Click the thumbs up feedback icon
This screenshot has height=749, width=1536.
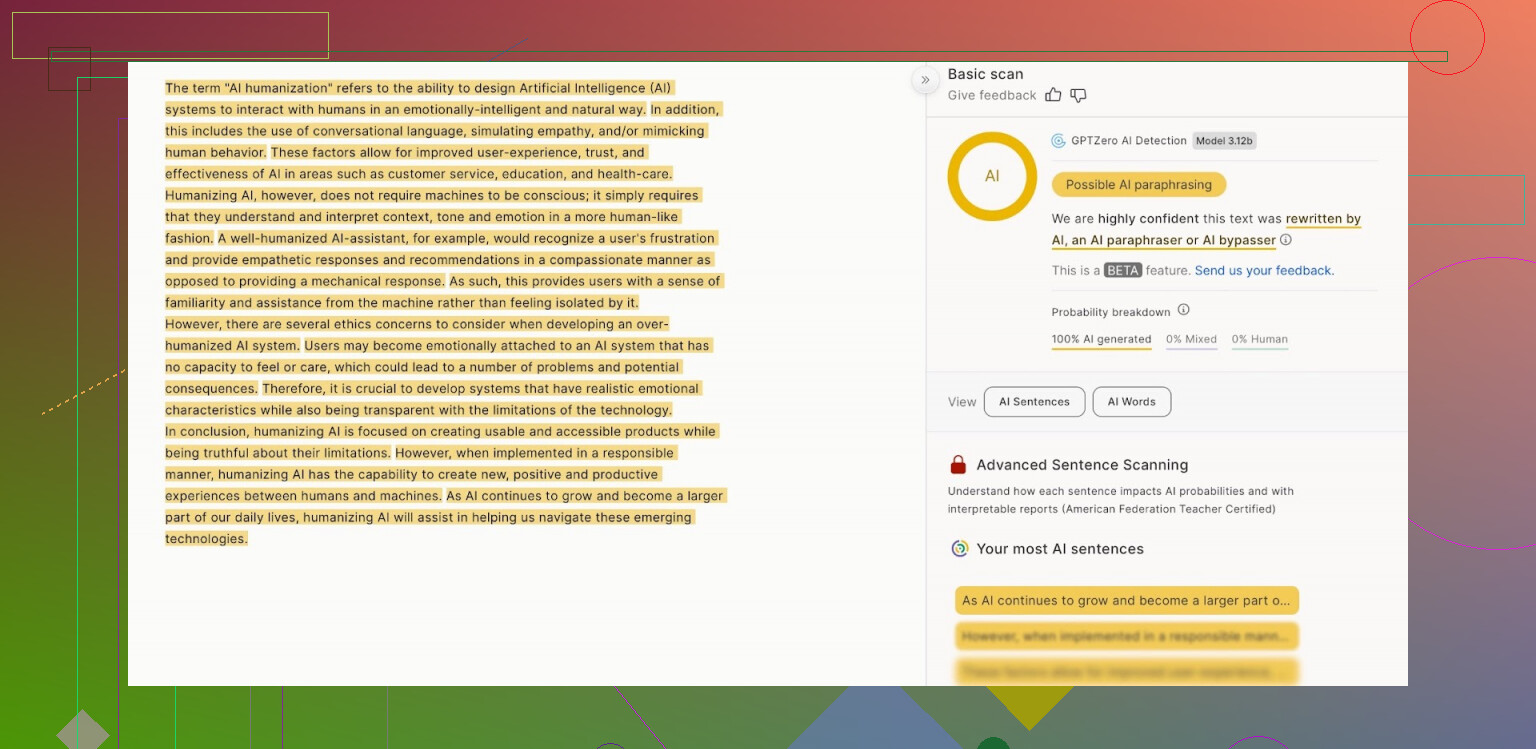pyautogui.click(x=1053, y=95)
